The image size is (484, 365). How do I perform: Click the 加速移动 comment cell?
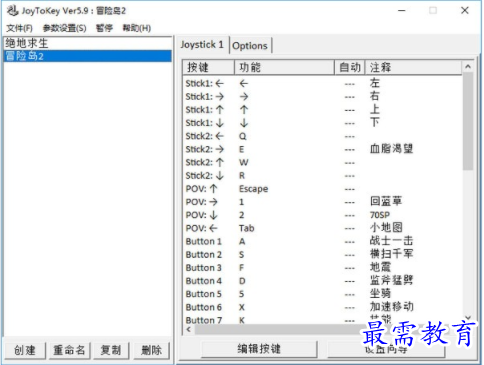[x=391, y=307]
